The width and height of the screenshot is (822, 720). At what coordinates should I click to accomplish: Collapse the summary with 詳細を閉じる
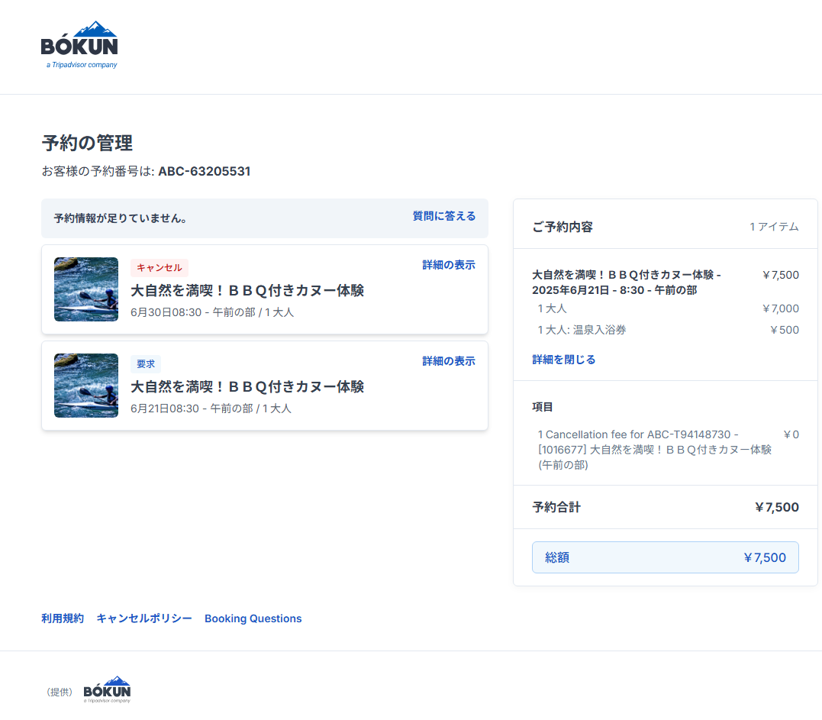tap(563, 359)
